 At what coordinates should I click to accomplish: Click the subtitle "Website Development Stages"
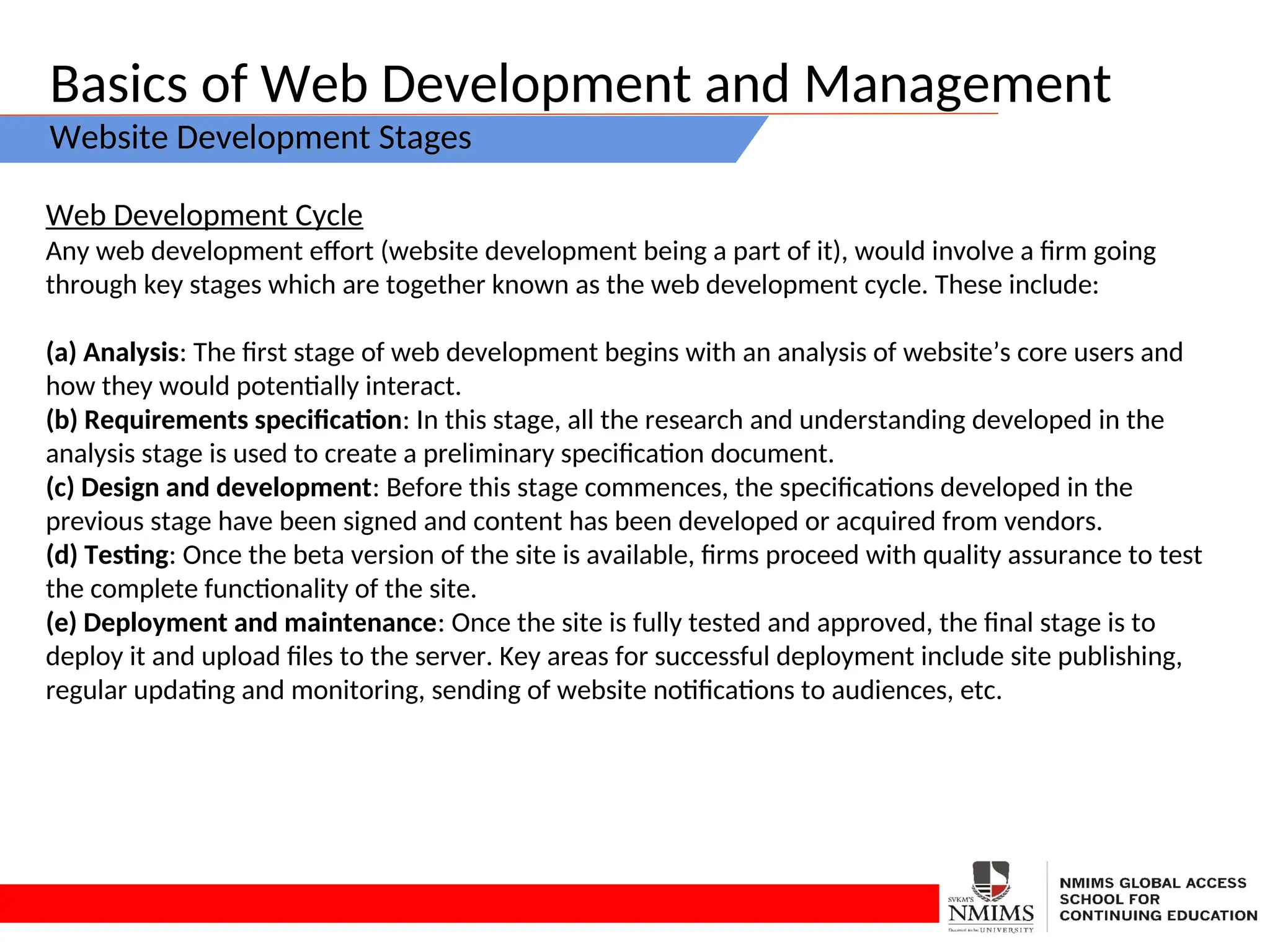[260, 138]
